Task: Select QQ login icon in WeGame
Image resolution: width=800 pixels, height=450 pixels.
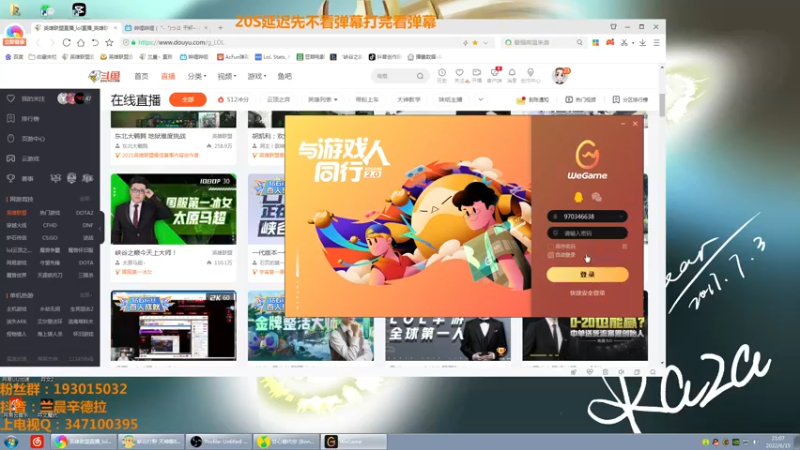Action: [x=578, y=197]
